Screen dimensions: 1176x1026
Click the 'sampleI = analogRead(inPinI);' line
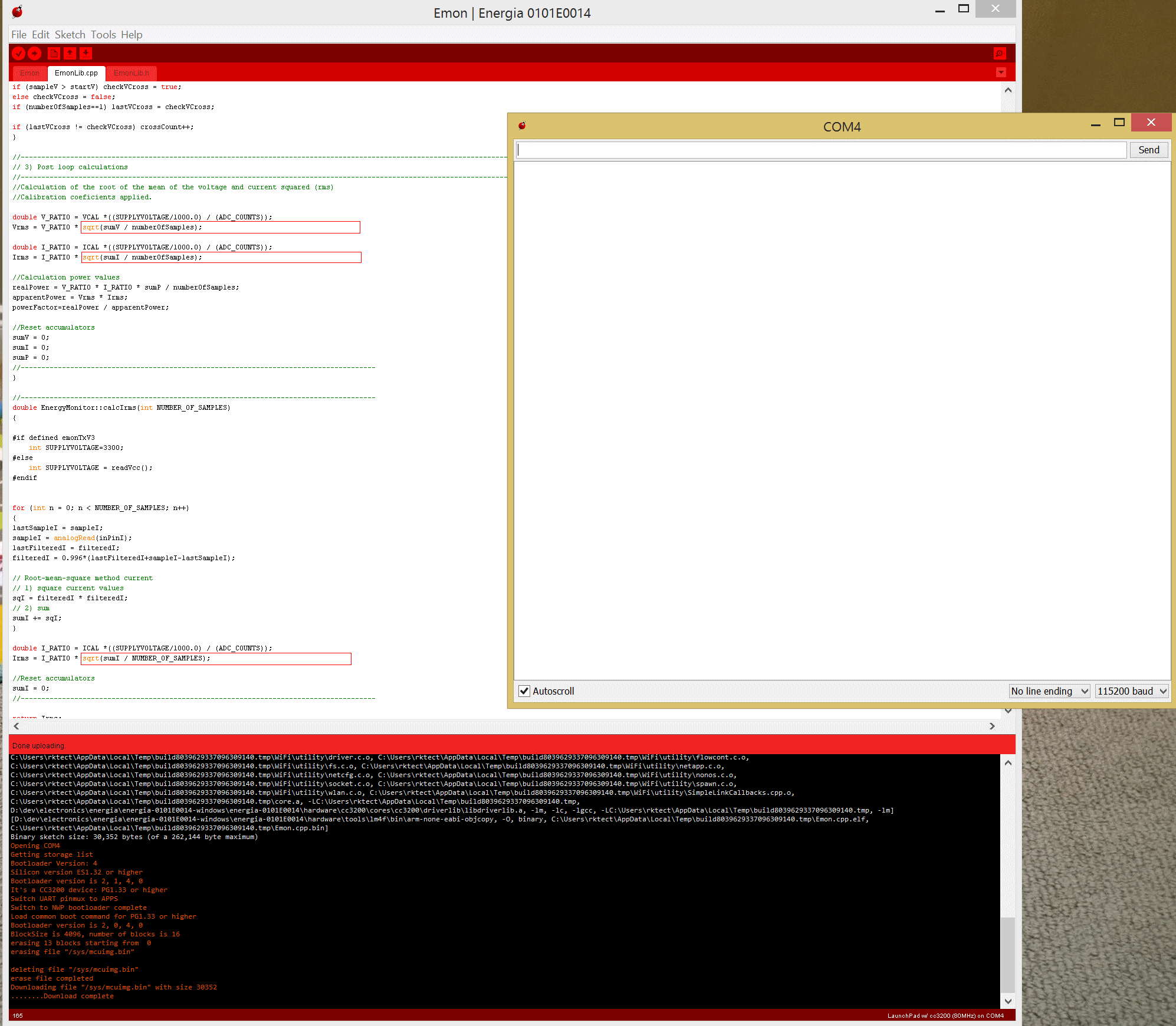(x=72, y=538)
